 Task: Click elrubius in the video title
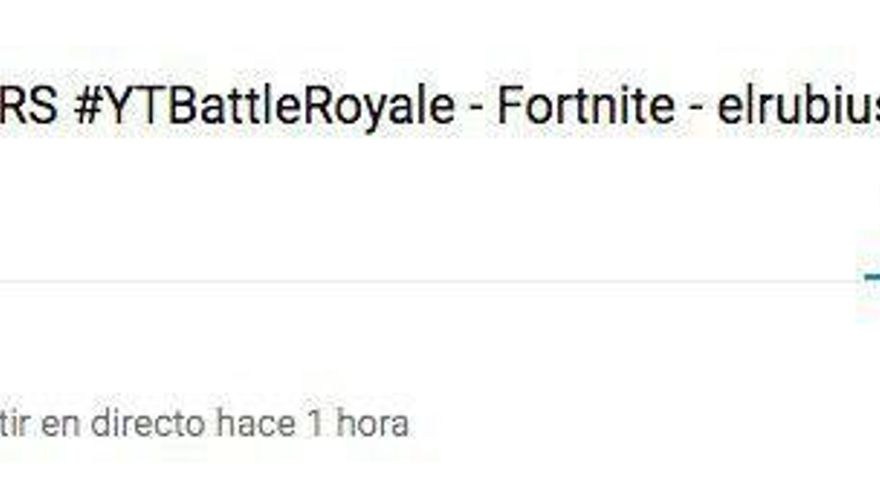[799, 106]
